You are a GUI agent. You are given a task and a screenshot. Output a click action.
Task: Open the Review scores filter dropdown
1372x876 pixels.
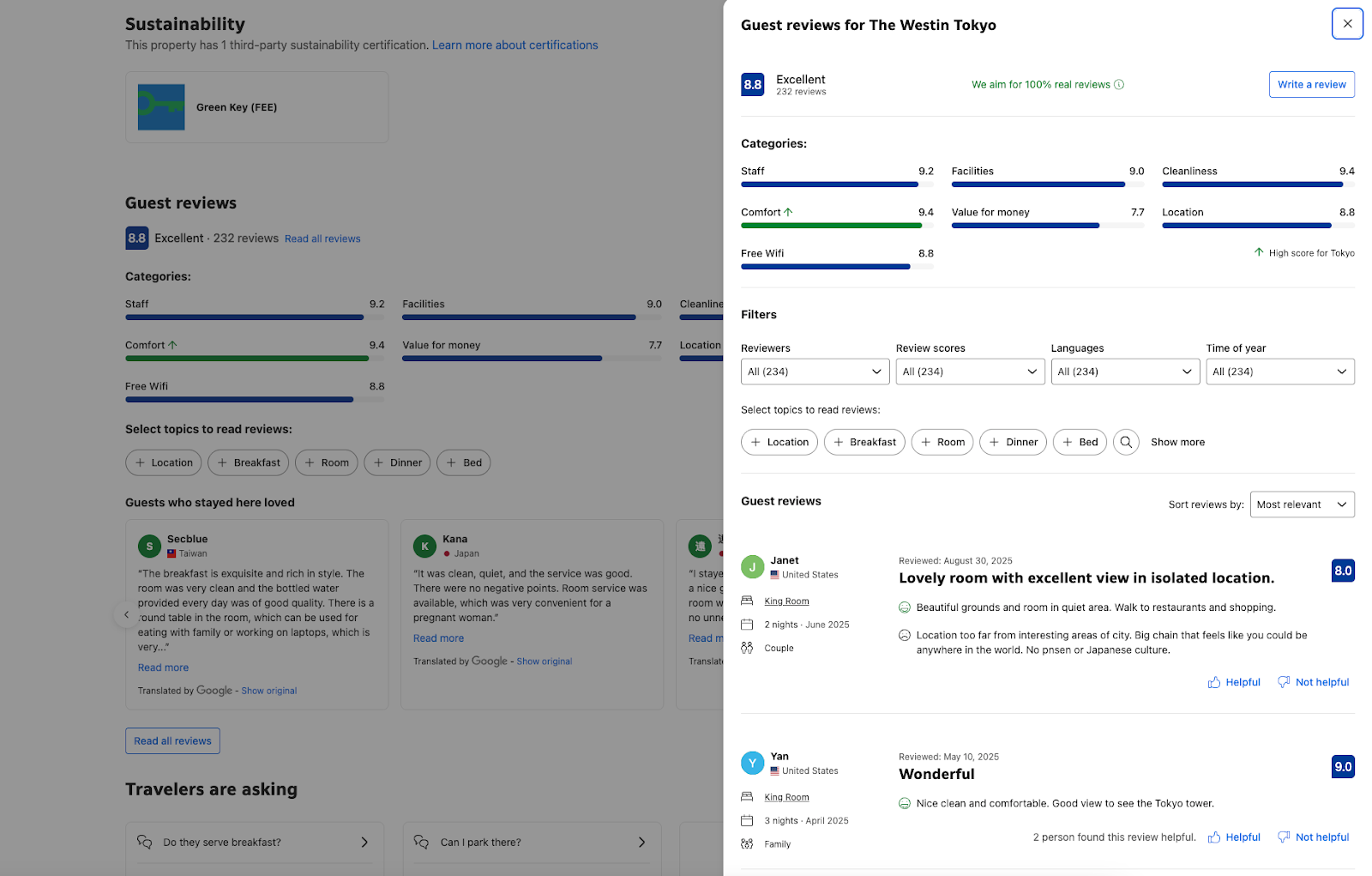[x=970, y=372]
